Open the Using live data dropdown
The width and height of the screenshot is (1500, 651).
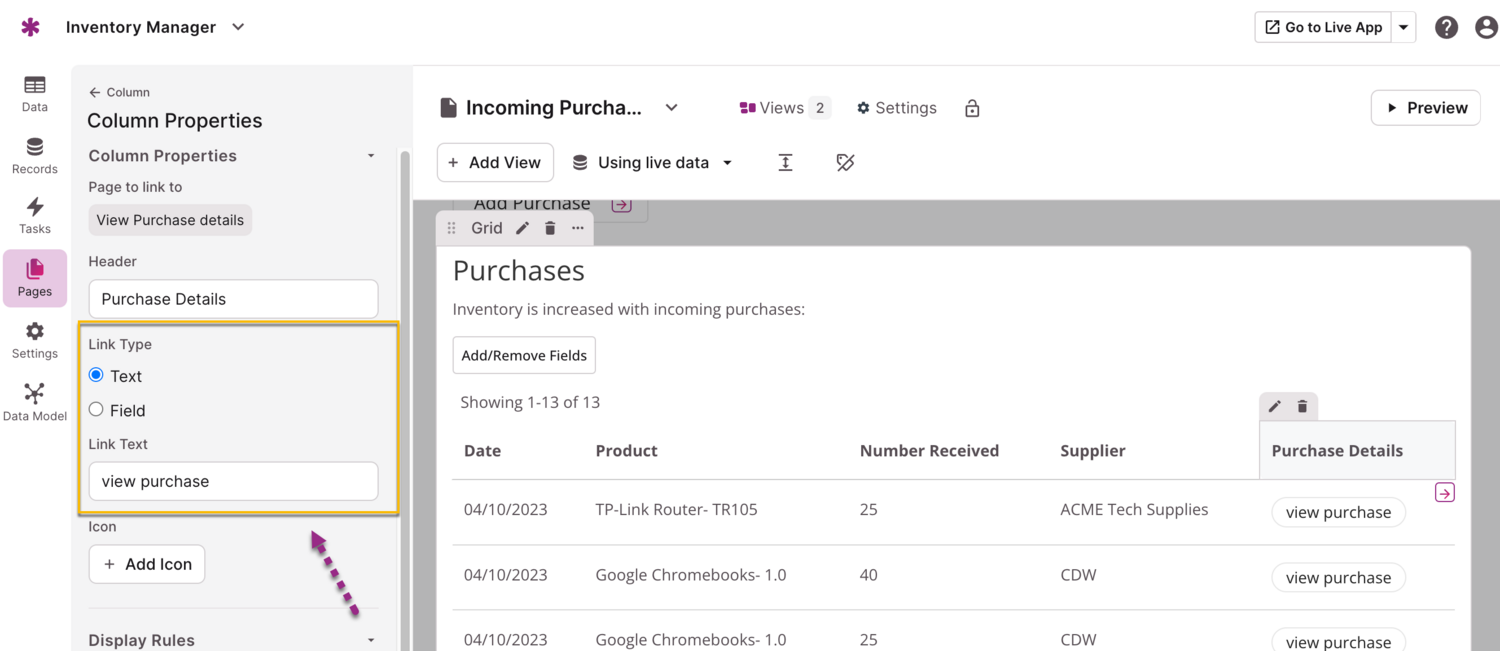coord(652,163)
